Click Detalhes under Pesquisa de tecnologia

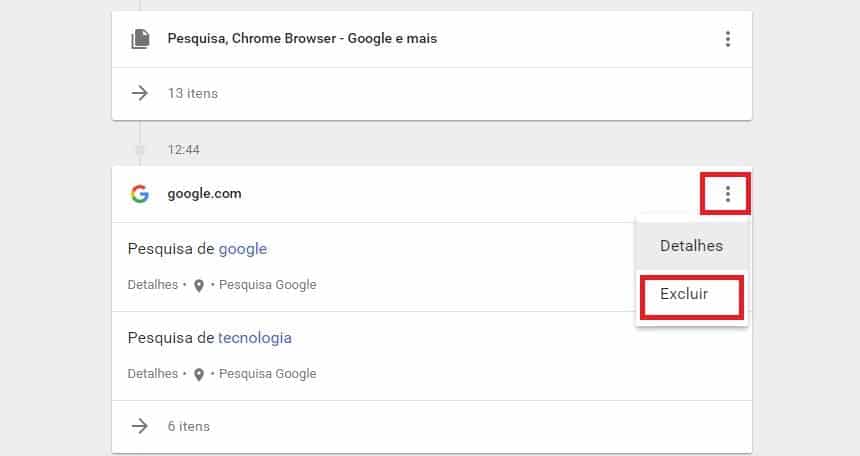click(x=152, y=374)
